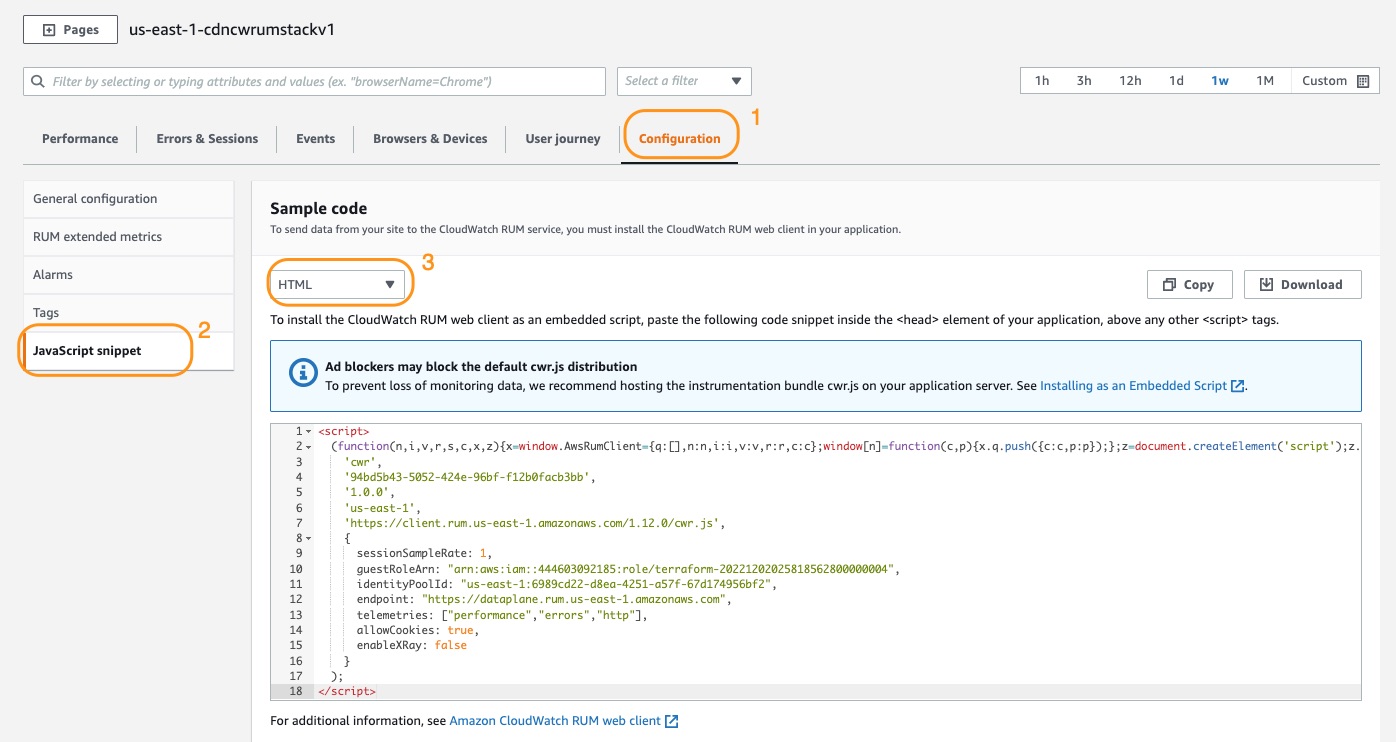This screenshot has width=1396, height=742.
Task: Click the plus icon in Pages button
Action: (x=49, y=30)
